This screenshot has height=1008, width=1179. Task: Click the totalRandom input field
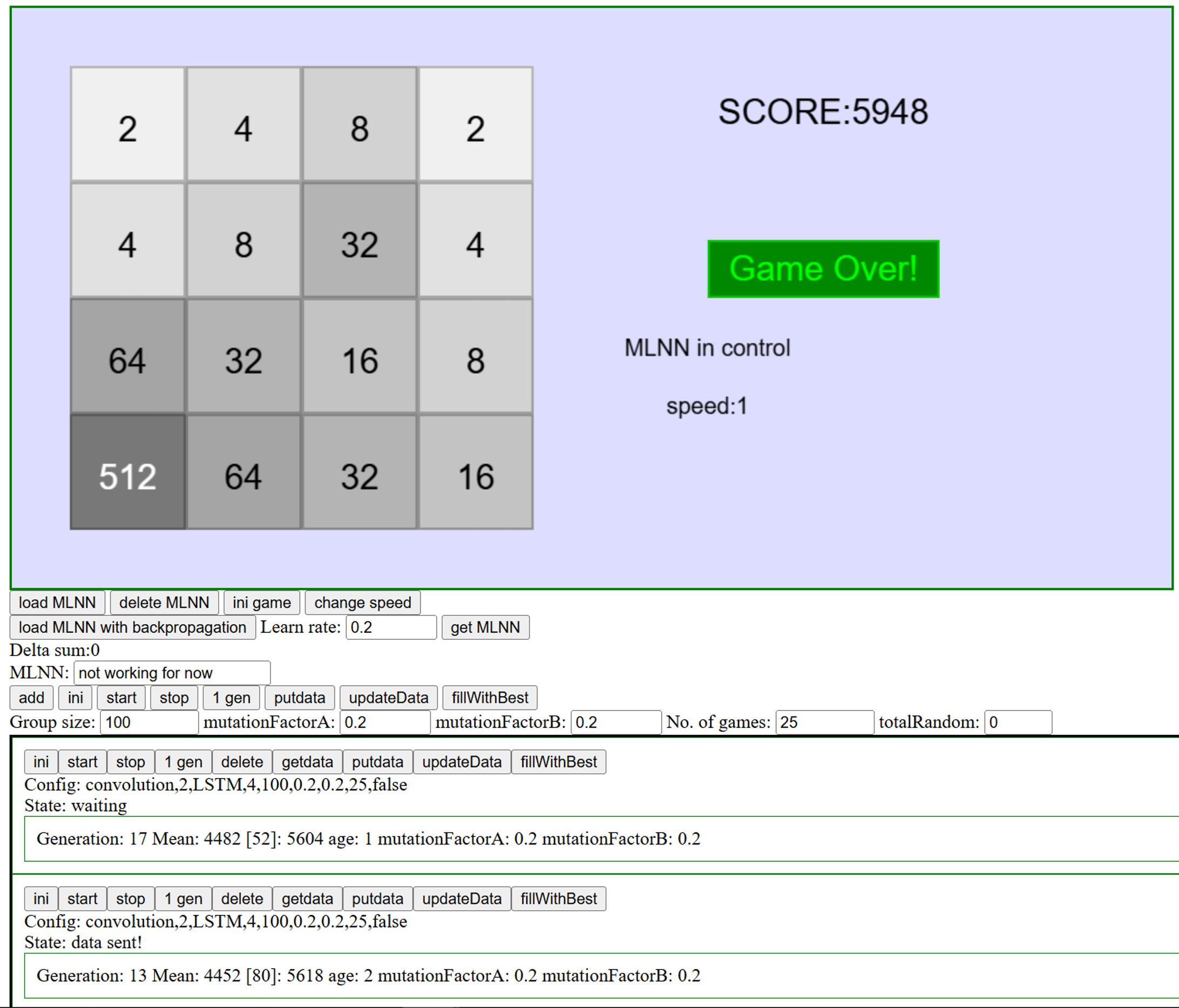click(x=1018, y=722)
